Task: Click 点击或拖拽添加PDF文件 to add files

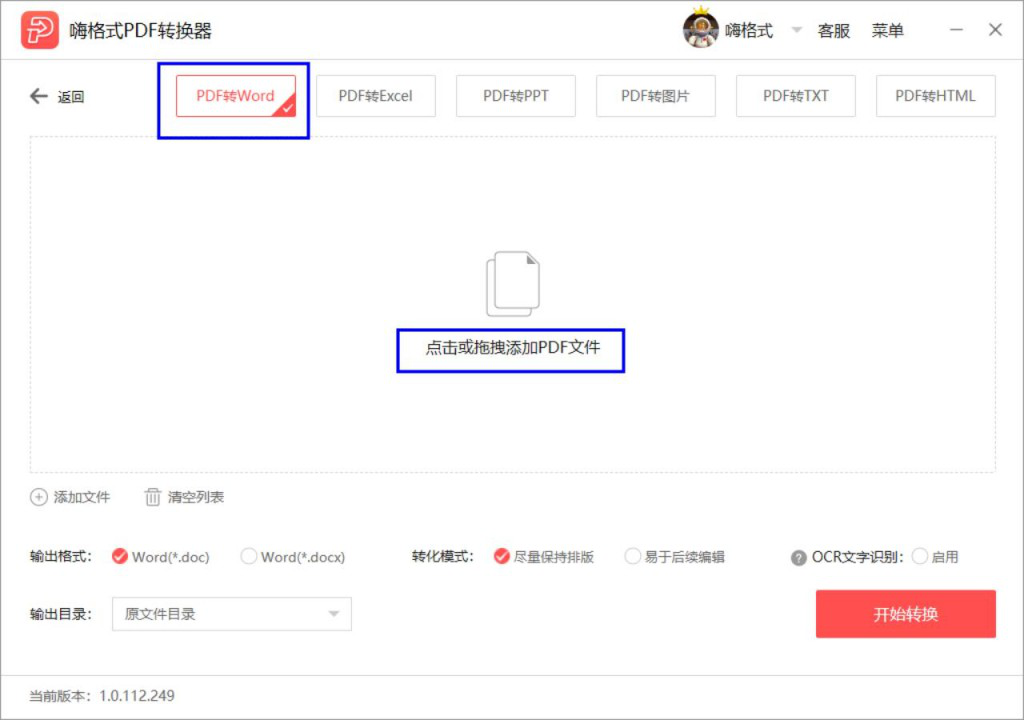Action: point(512,348)
